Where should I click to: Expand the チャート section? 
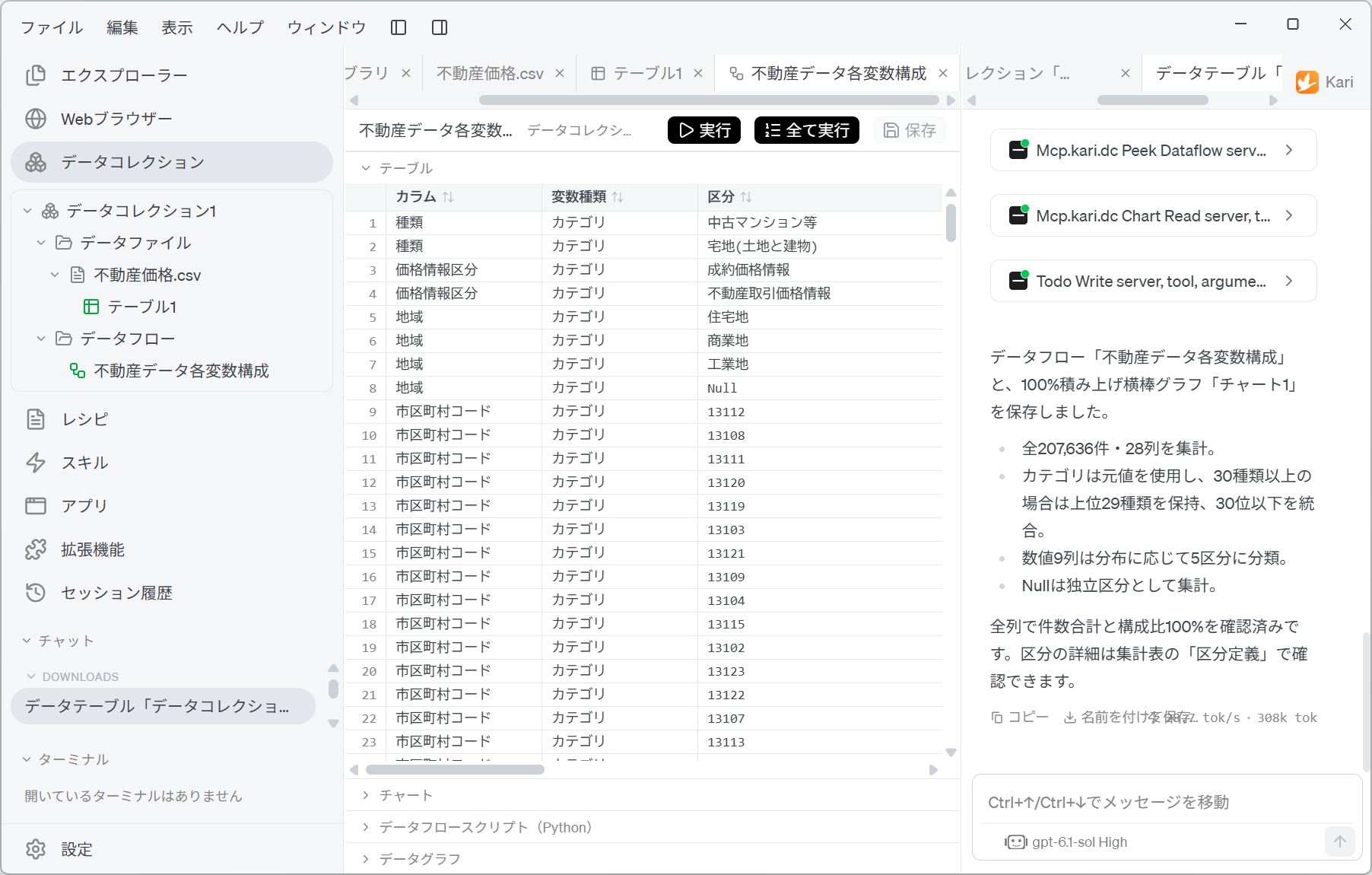pos(366,795)
